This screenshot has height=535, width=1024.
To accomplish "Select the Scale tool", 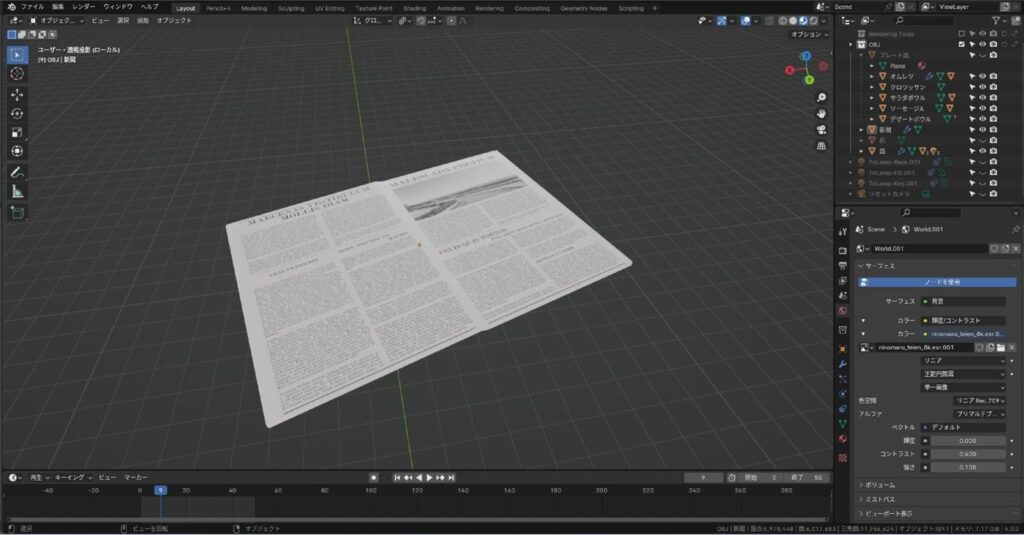I will click(17, 133).
